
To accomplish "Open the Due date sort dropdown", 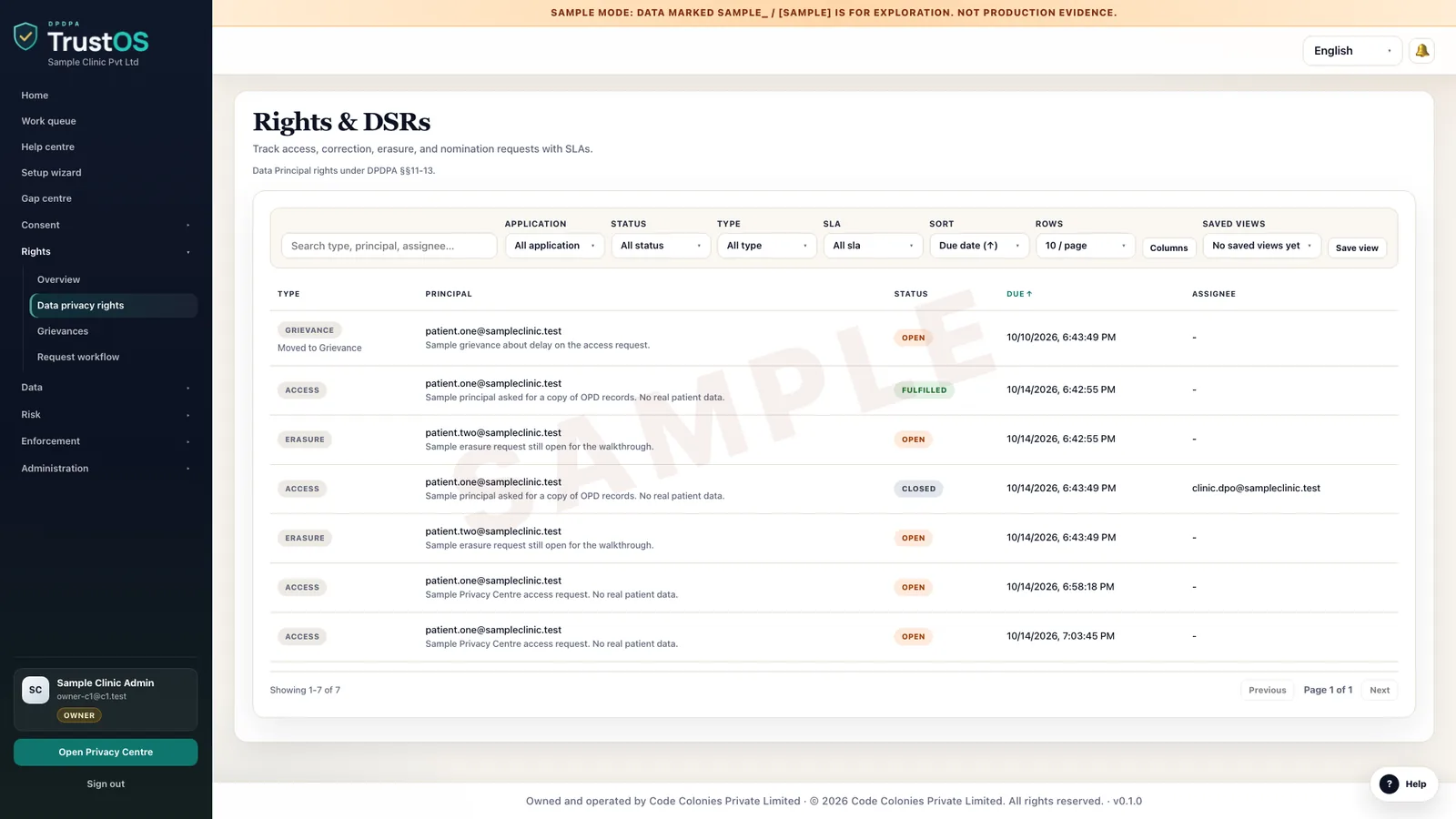I will point(979,246).
